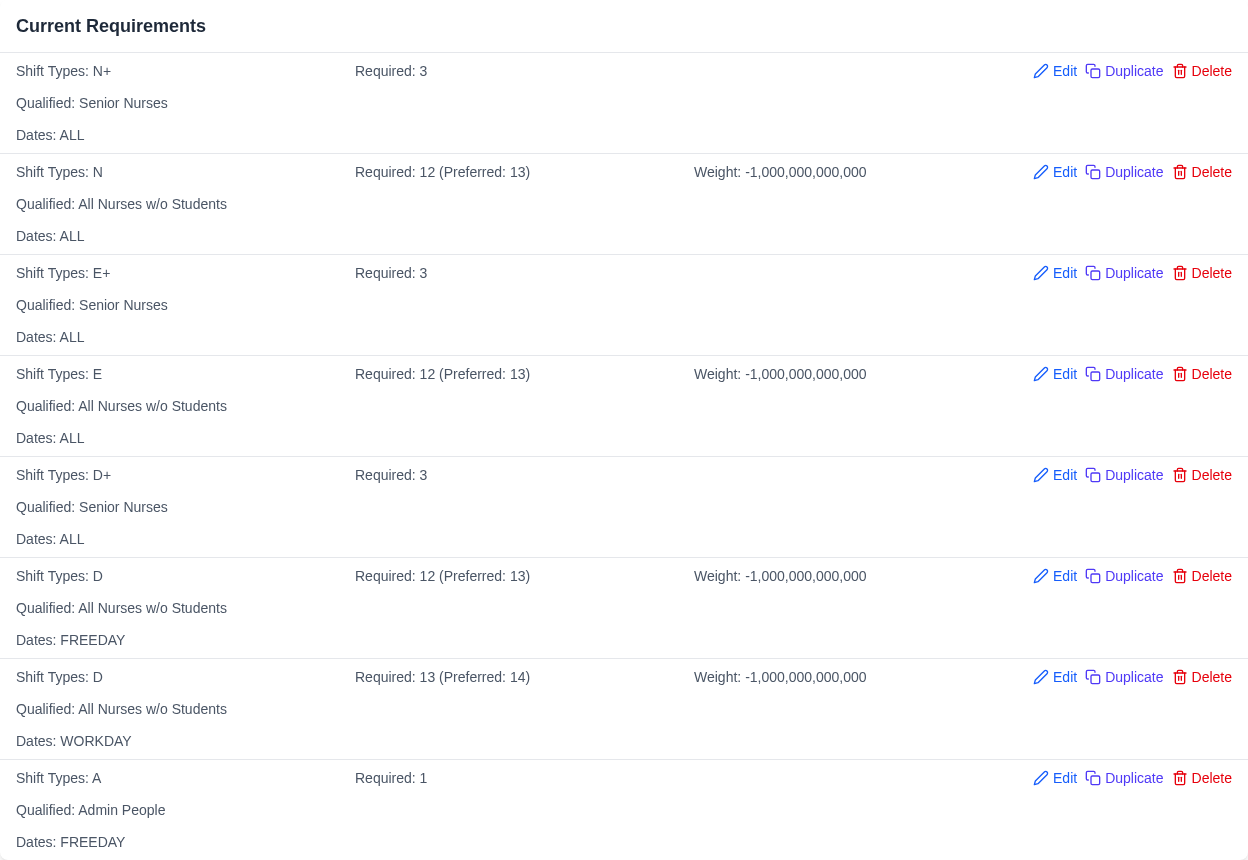Click the Weight value in the WORKDAY row
The height and width of the screenshot is (860, 1248).
click(x=780, y=677)
